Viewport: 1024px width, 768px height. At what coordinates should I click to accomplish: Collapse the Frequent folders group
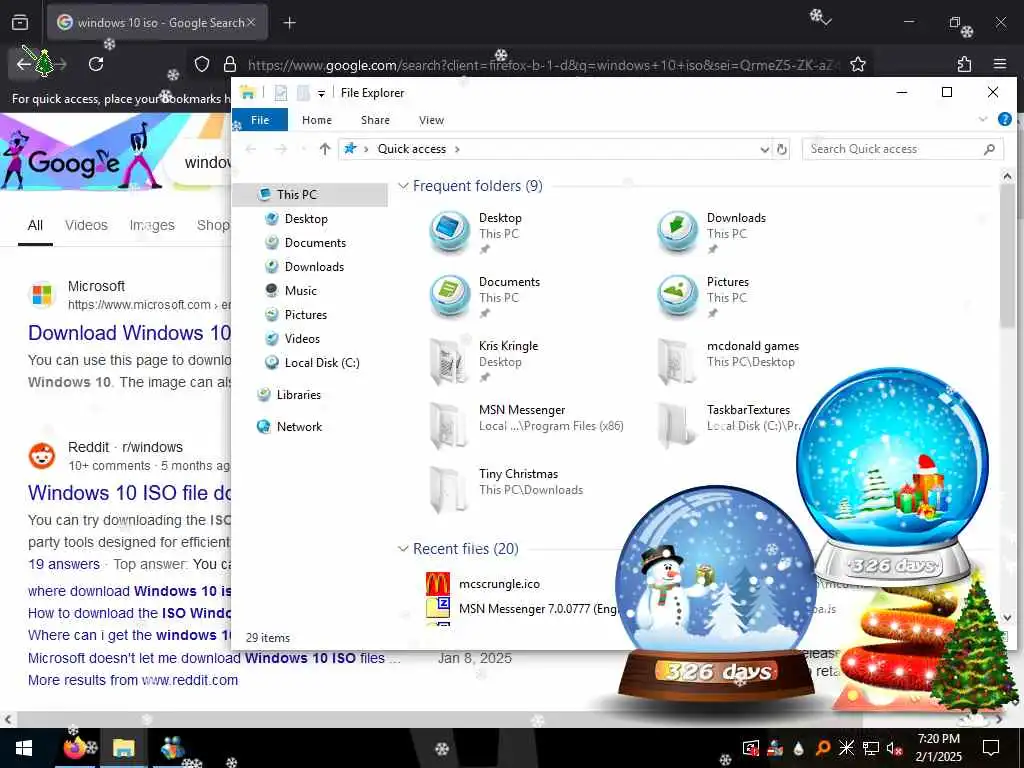(x=403, y=186)
